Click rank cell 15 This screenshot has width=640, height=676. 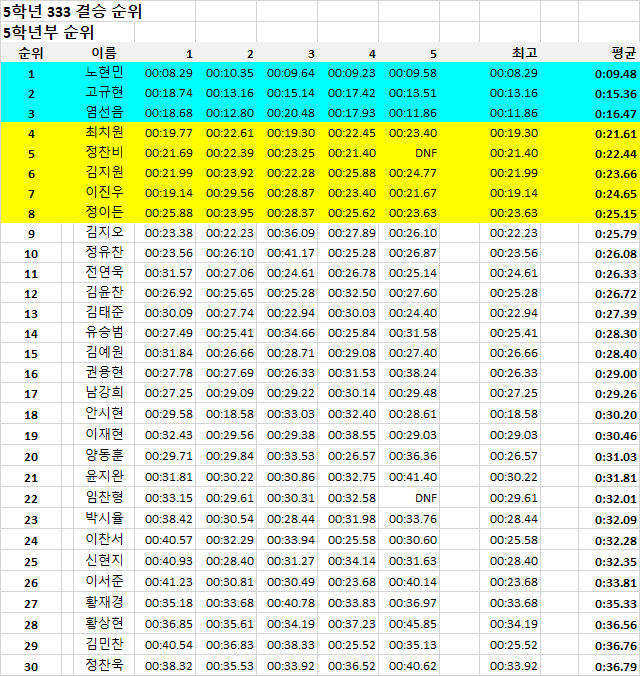pos(31,354)
